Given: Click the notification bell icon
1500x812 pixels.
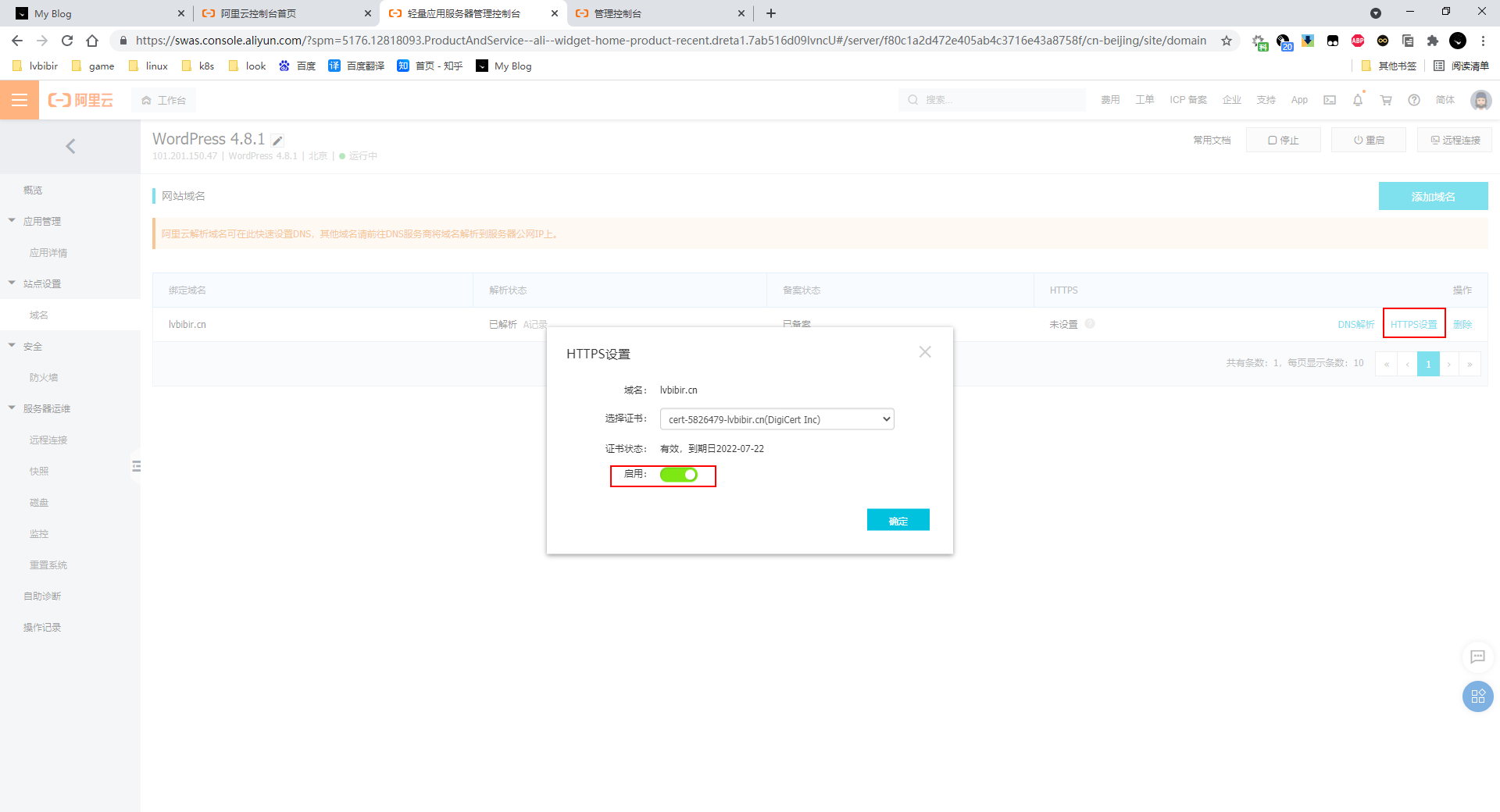Looking at the screenshot, I should [x=1358, y=100].
